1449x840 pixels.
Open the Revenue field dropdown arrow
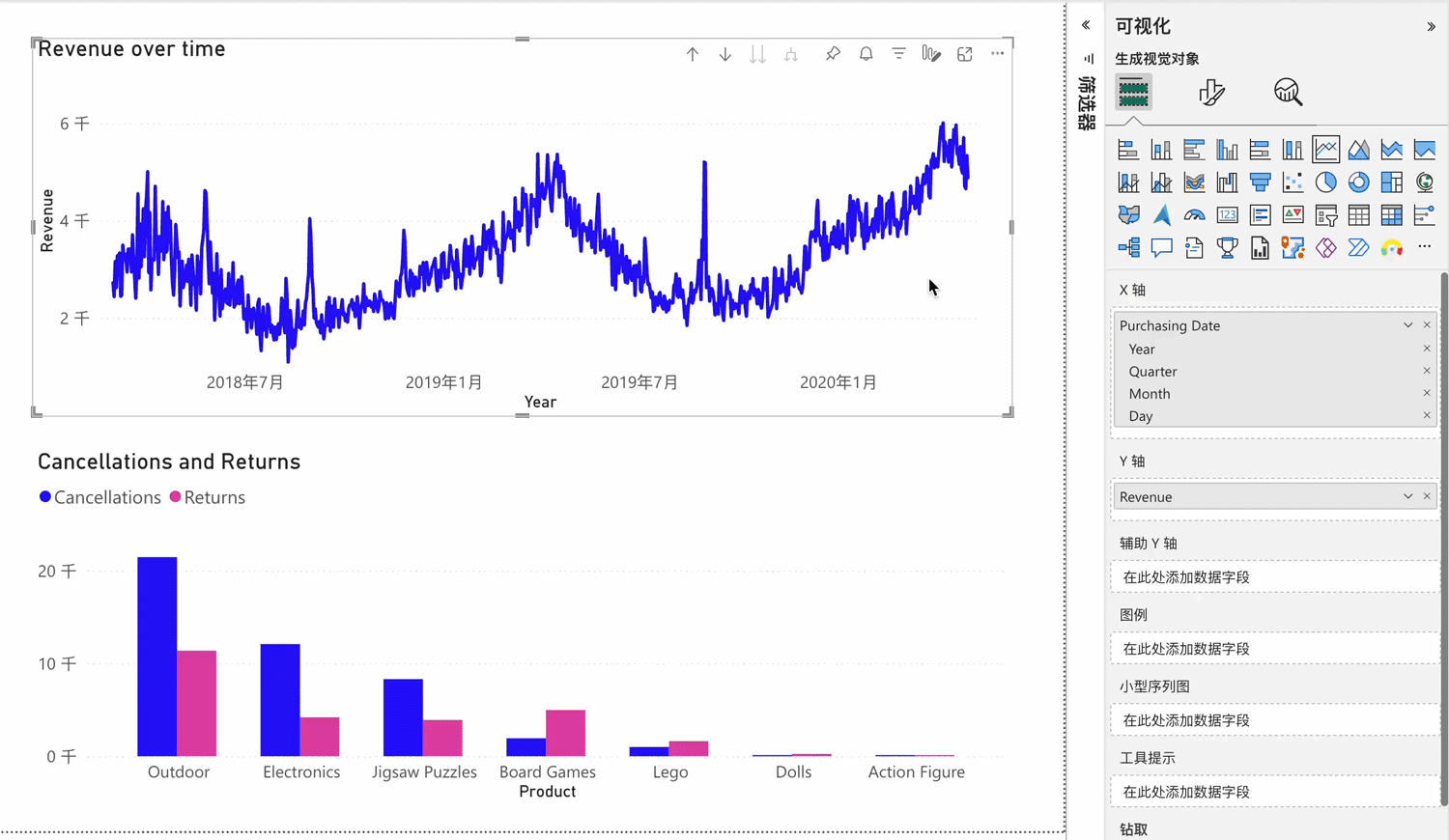tap(1407, 496)
